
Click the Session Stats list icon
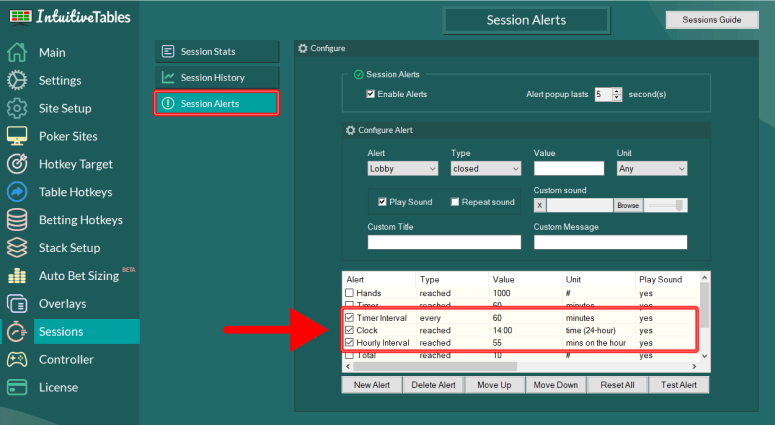(x=168, y=51)
